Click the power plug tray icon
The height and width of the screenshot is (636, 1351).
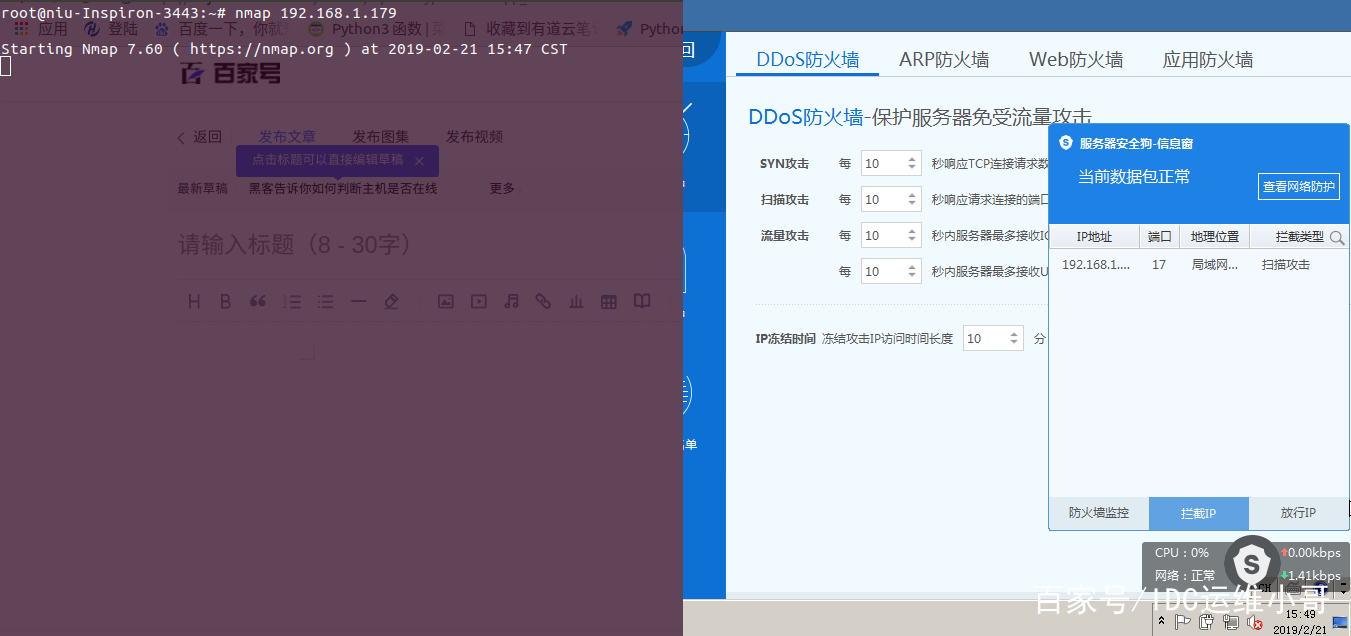[x=1206, y=622]
